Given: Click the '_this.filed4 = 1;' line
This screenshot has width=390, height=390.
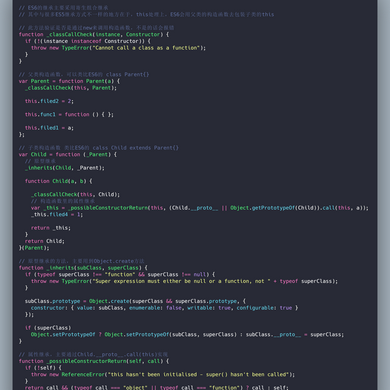Looking at the screenshot, I should point(57,214).
